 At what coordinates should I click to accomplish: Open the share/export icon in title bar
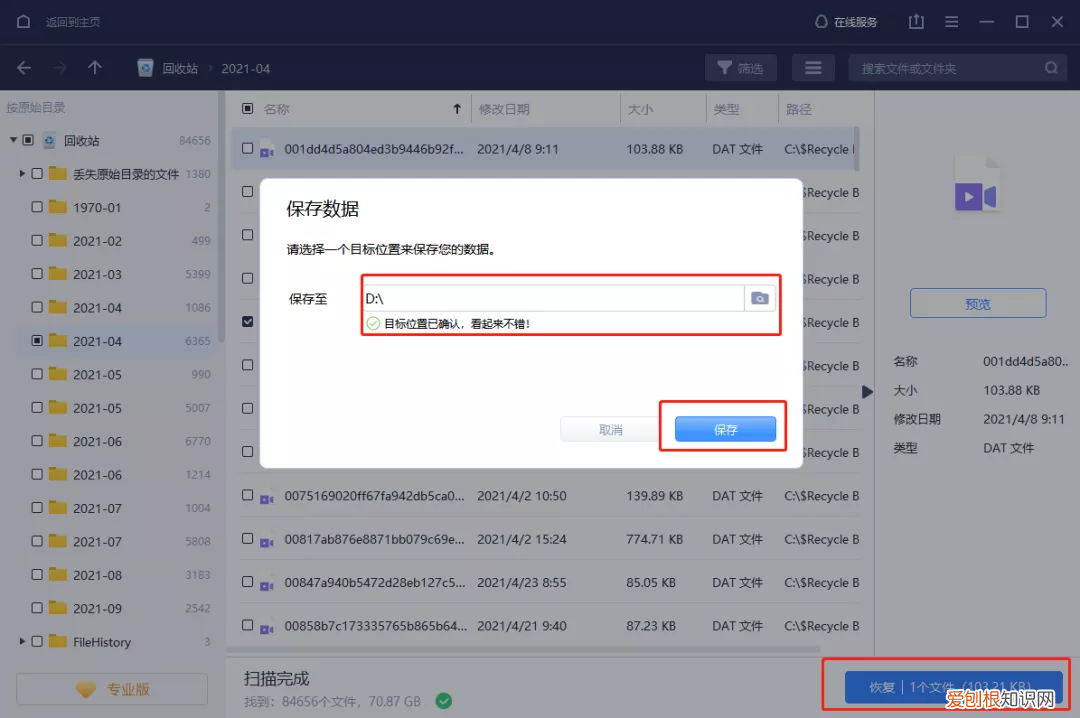click(x=915, y=20)
